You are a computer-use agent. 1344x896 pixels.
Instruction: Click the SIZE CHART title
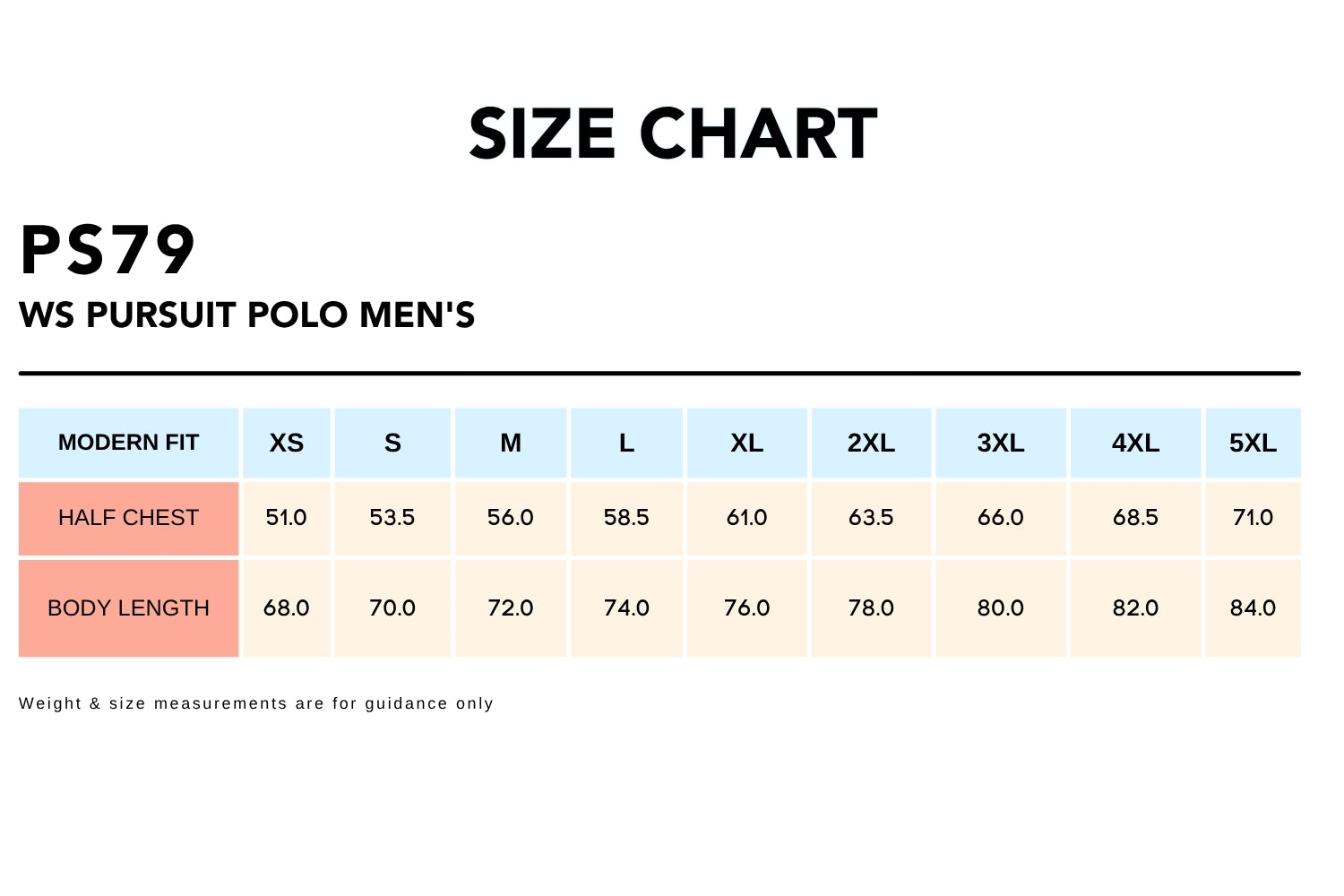673,134
